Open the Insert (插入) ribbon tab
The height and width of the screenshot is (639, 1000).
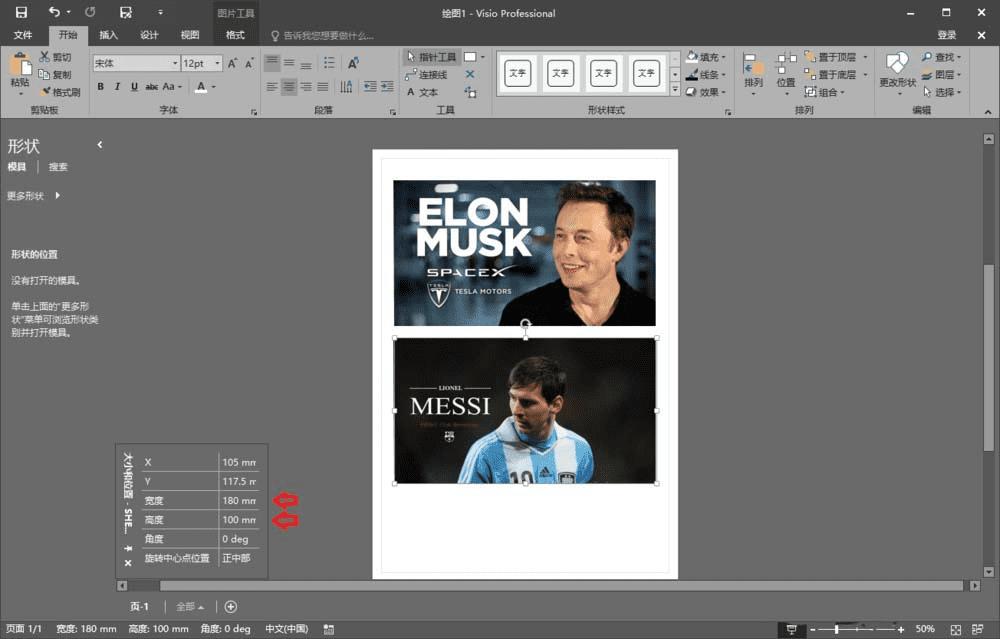tap(108, 35)
